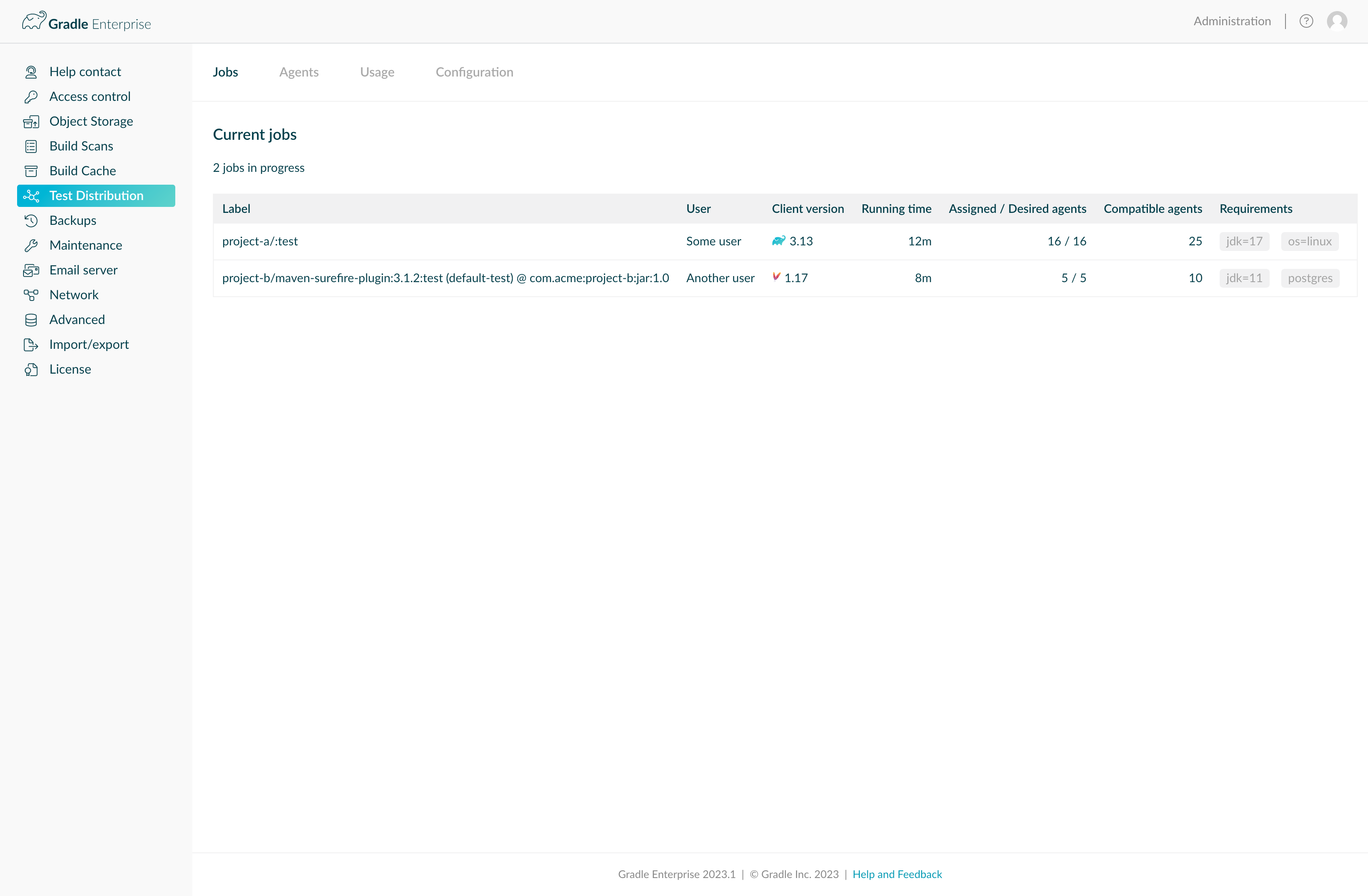The height and width of the screenshot is (896, 1368).
Task: Open the Configuration tab
Action: point(474,72)
